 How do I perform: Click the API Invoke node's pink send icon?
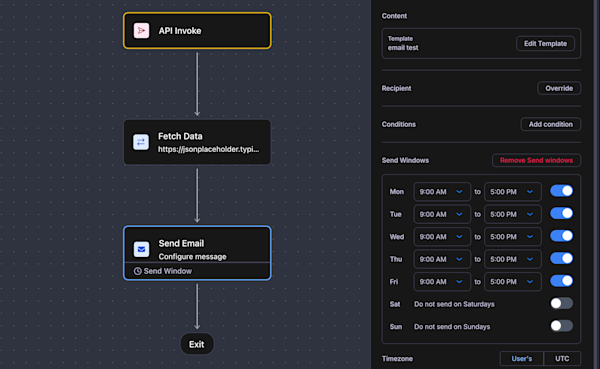point(141,31)
